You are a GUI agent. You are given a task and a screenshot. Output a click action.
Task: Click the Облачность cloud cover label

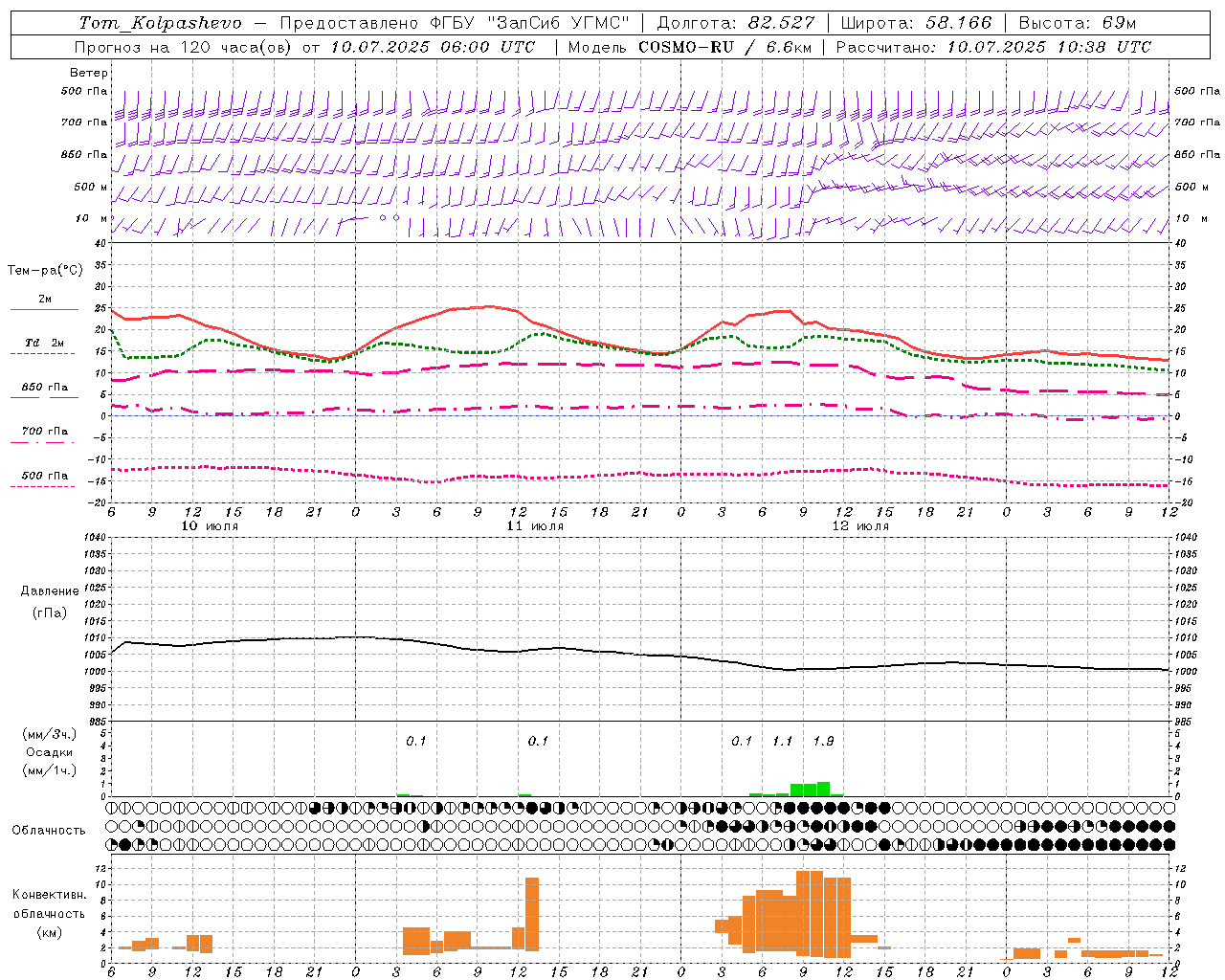point(49,830)
